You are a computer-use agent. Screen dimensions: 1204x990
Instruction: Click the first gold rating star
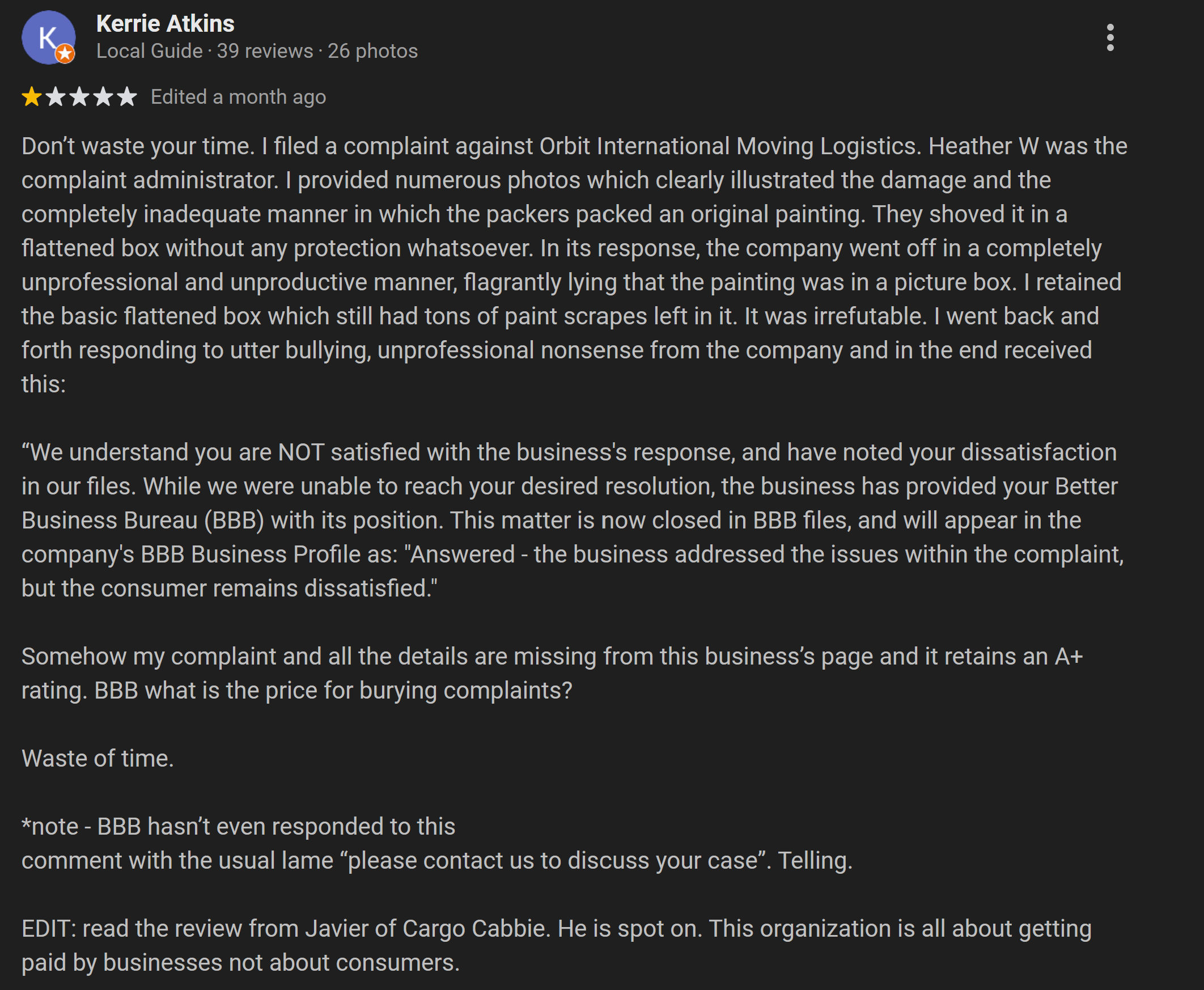pyautogui.click(x=32, y=97)
